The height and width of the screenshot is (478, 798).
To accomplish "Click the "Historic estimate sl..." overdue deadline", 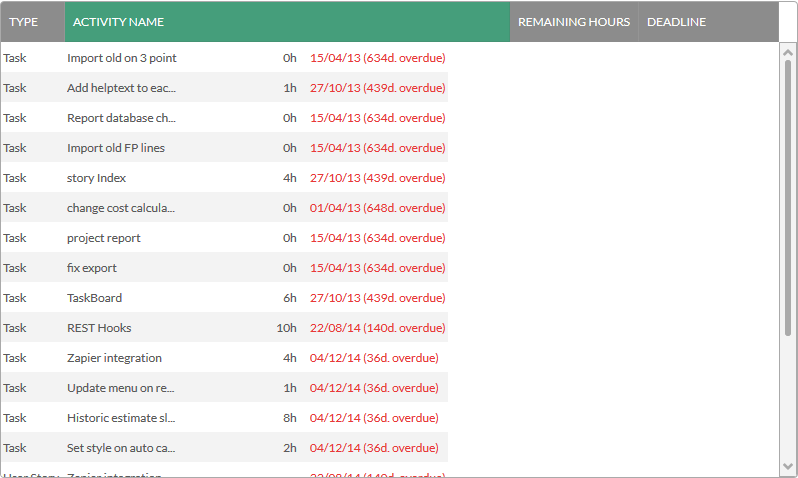I will tap(374, 418).
